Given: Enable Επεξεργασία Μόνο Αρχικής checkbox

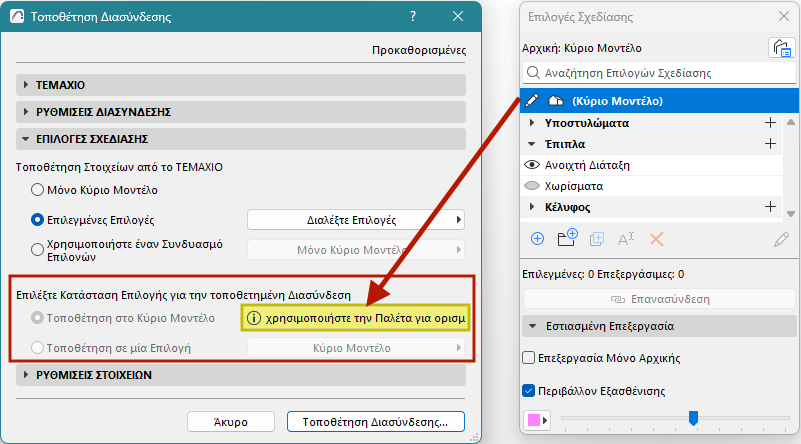Looking at the screenshot, I should point(529,358).
